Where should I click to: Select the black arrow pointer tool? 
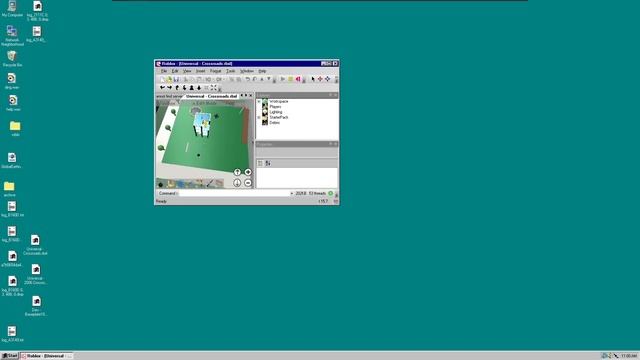click(x=313, y=79)
